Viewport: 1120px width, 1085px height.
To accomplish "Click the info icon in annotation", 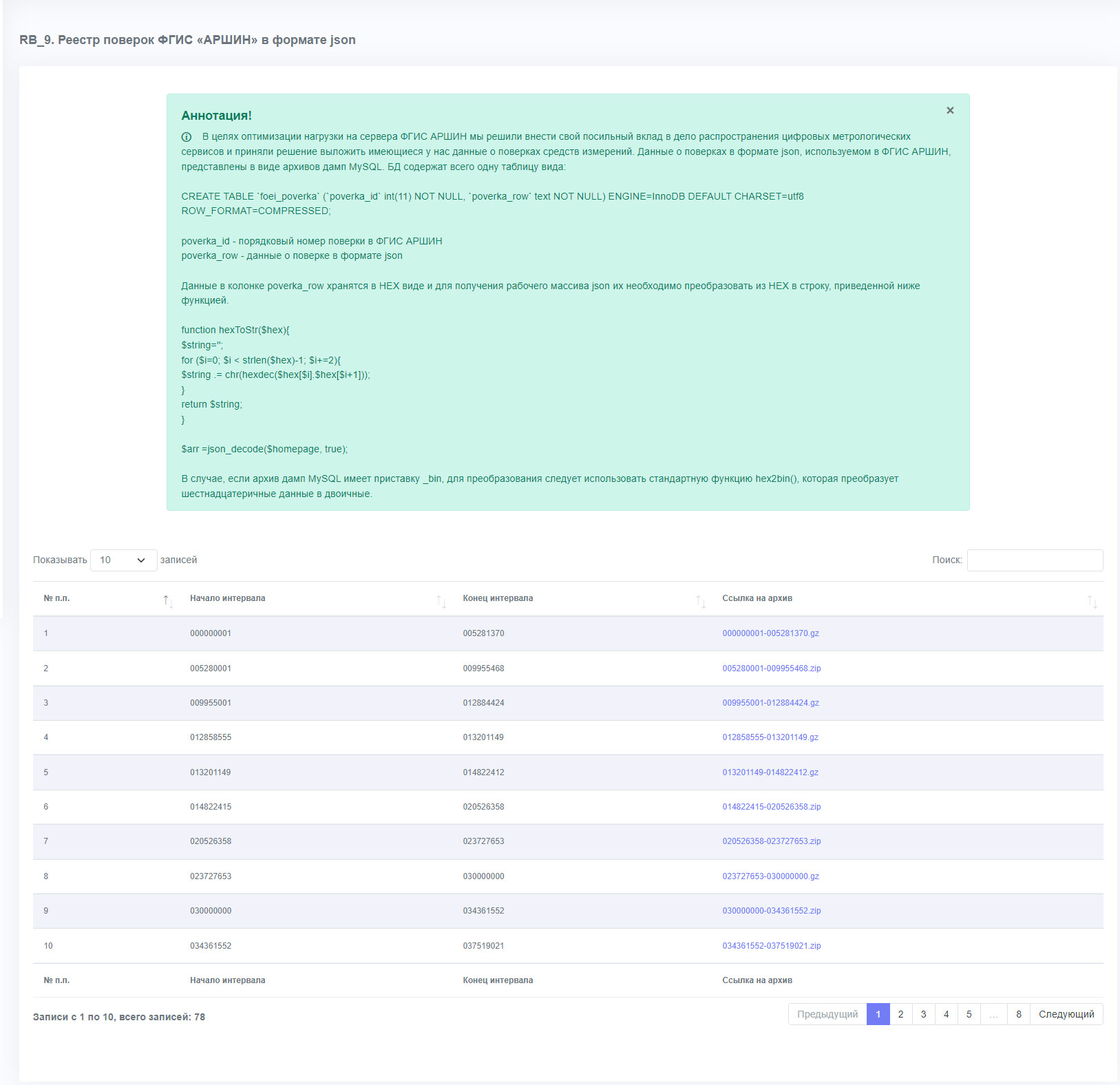I will pos(187,137).
